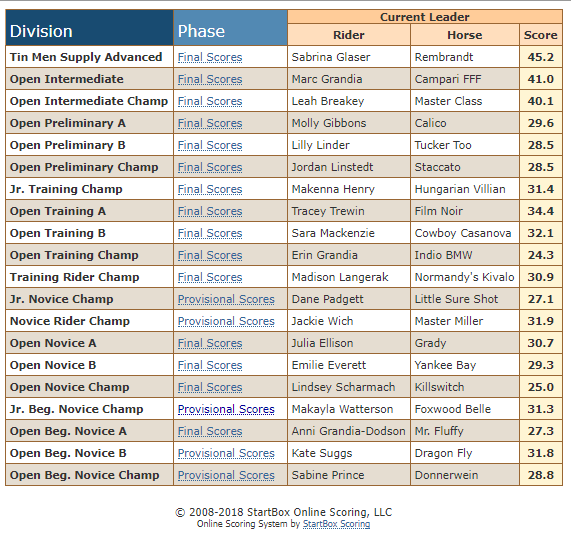View Provisional Scores for Open Beg. Novice B
Image resolution: width=571 pixels, height=533 pixels.
226,453
